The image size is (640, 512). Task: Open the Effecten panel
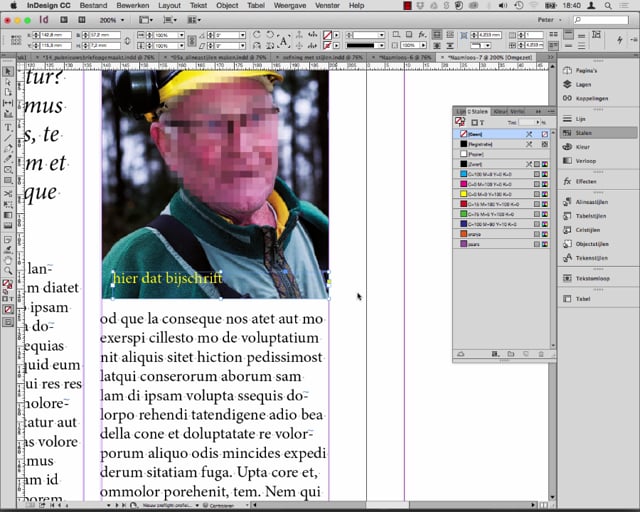coord(586,182)
